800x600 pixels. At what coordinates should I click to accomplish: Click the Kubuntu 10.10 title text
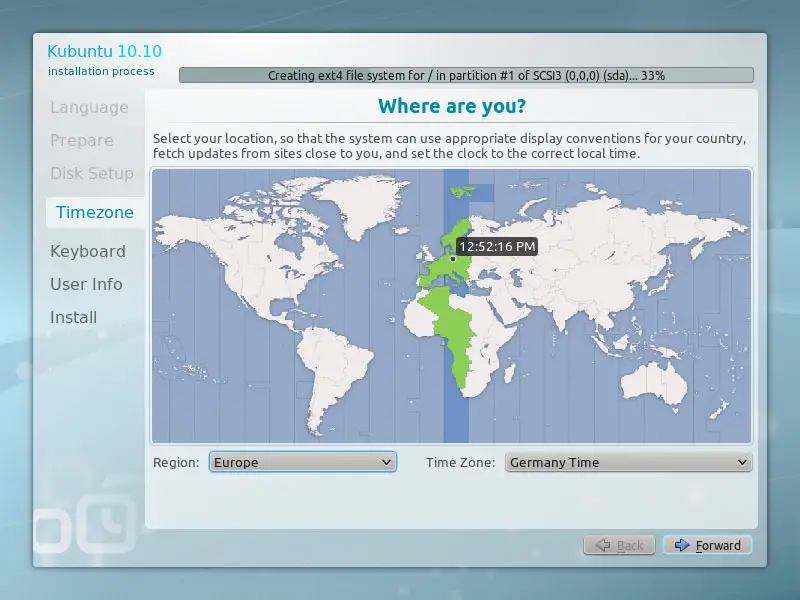[105, 51]
